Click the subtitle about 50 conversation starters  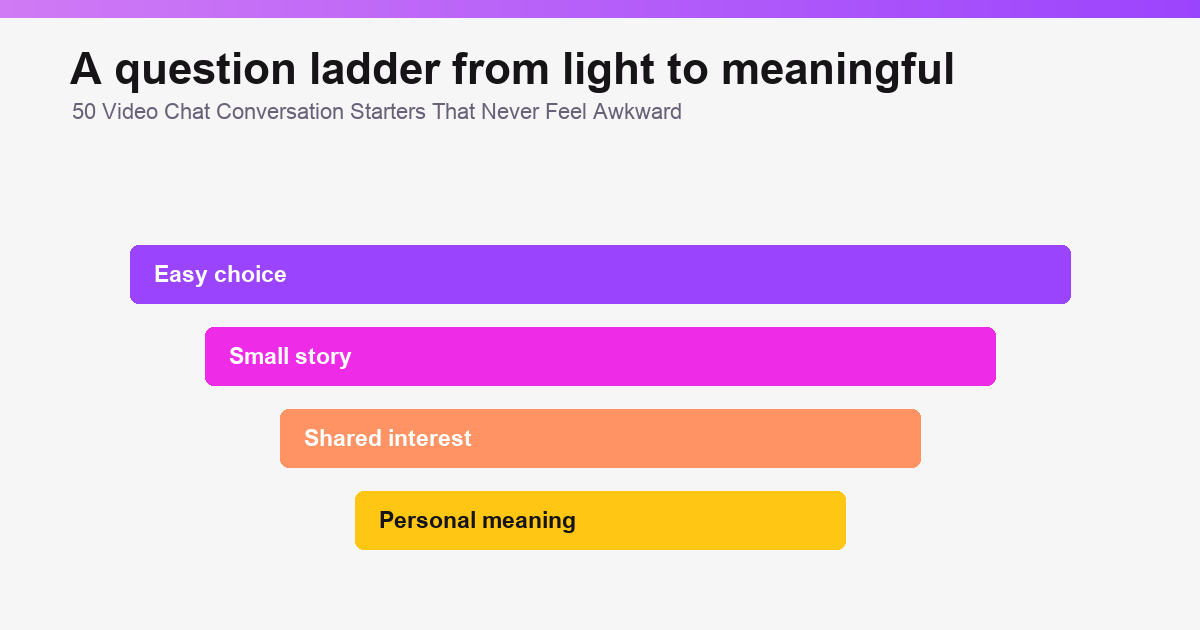377,112
